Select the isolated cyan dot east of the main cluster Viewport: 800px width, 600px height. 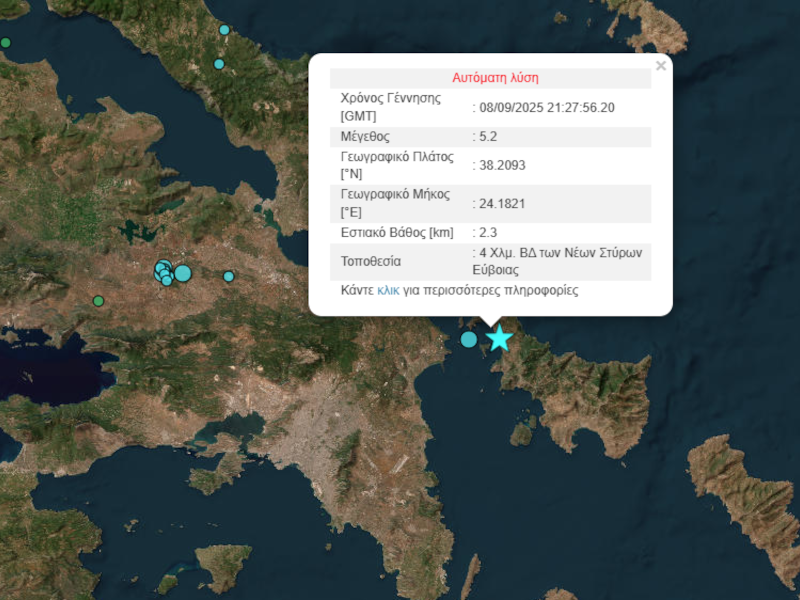point(229,276)
